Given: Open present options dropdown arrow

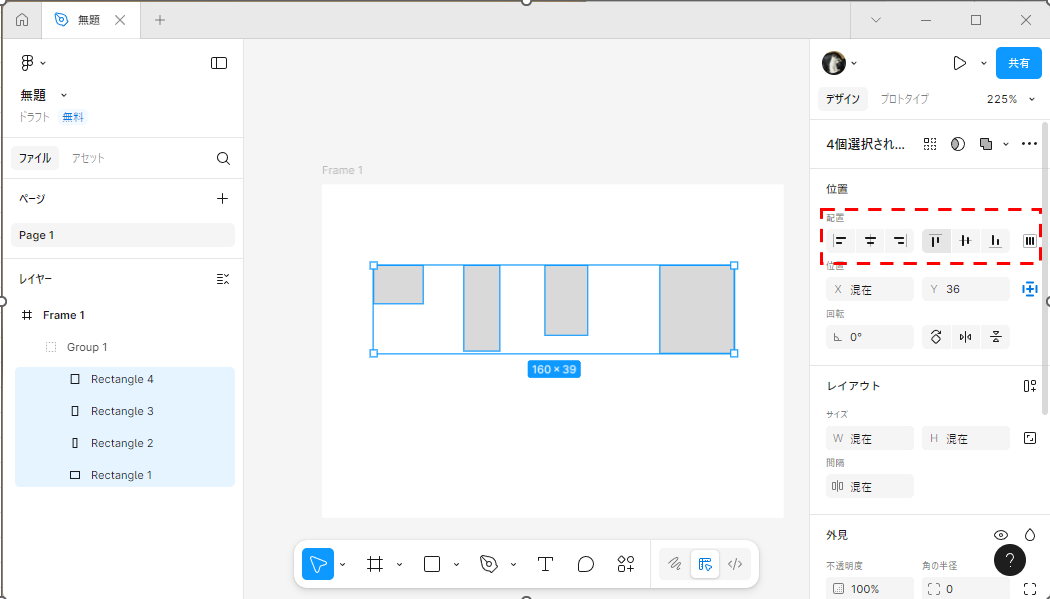Looking at the screenshot, I should [984, 64].
